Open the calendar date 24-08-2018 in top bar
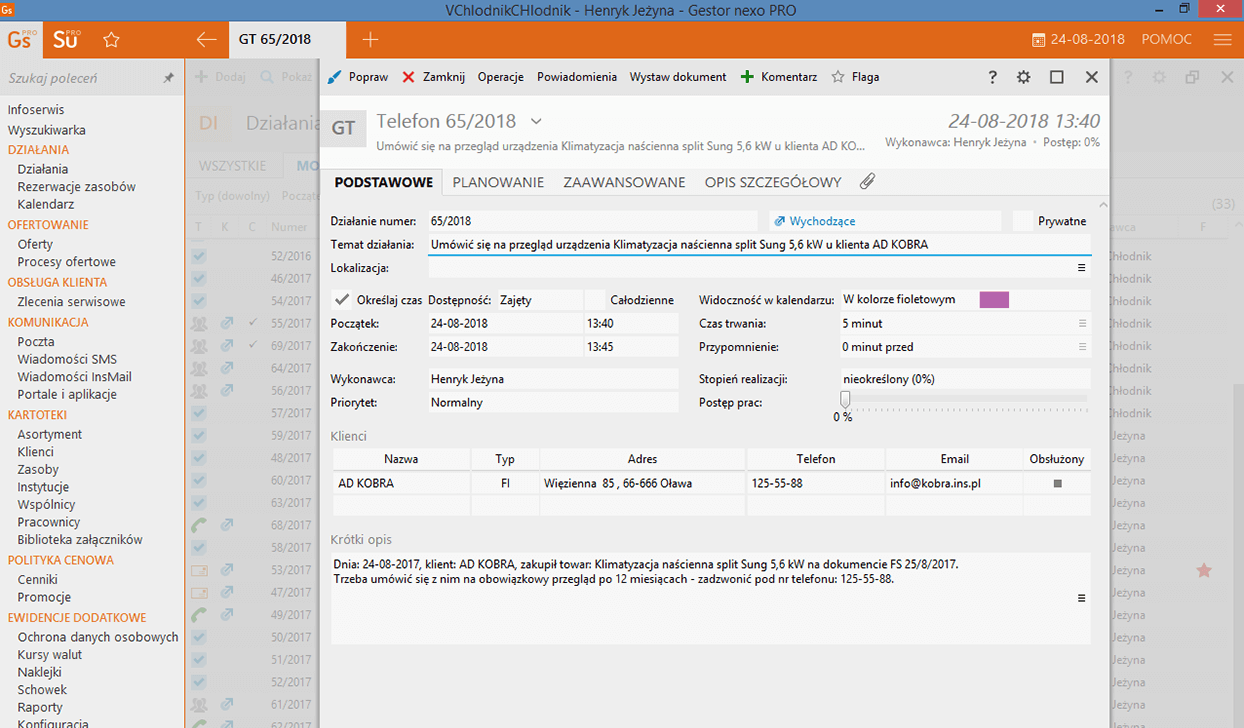 tap(1079, 40)
